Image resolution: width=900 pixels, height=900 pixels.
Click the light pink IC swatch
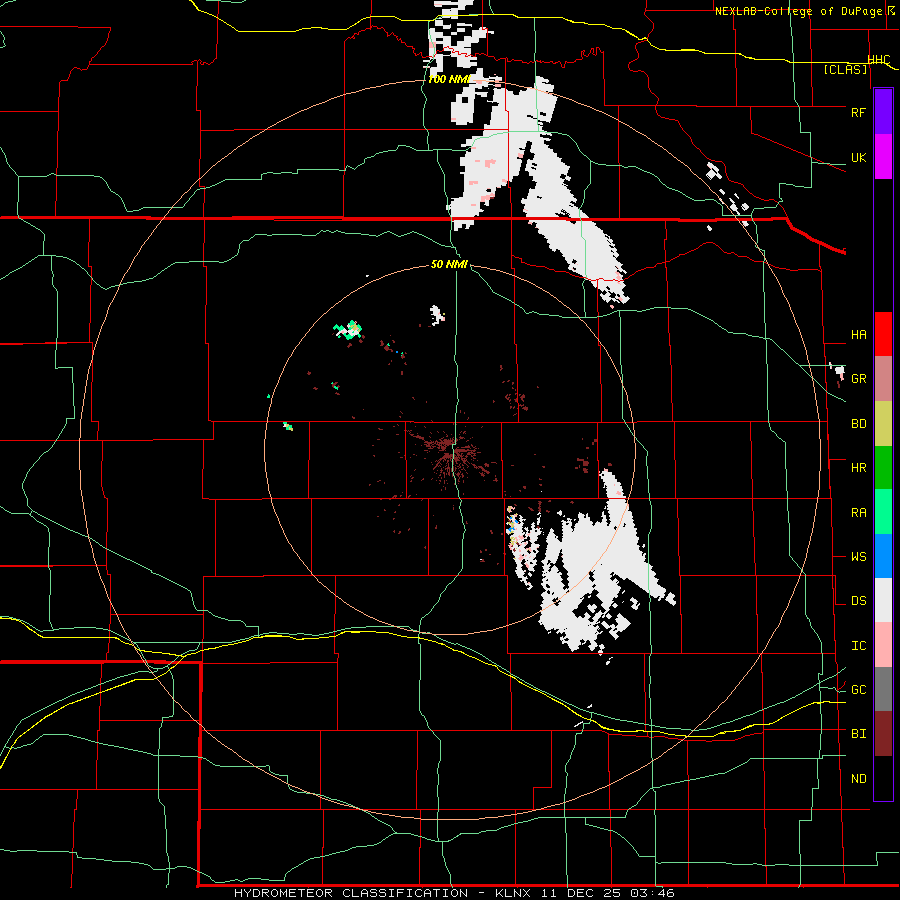[x=883, y=645]
